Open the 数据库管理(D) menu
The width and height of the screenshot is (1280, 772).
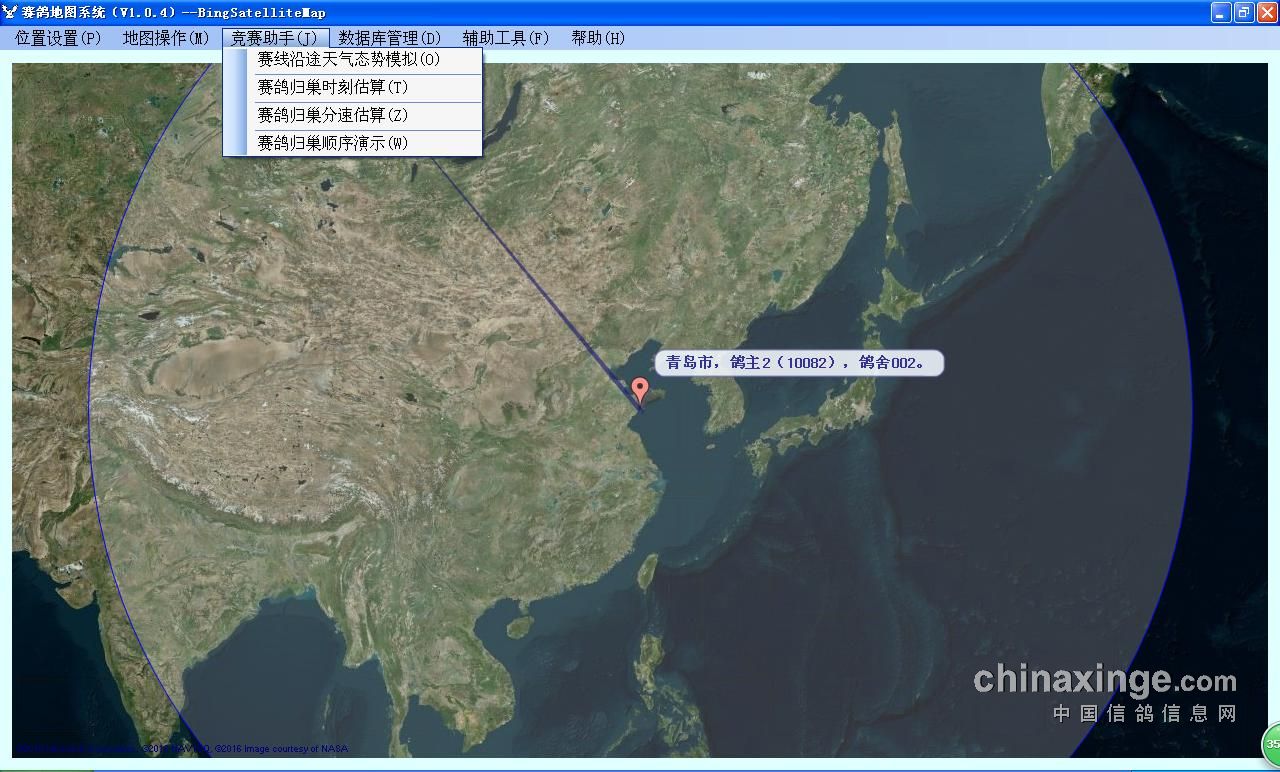(389, 38)
